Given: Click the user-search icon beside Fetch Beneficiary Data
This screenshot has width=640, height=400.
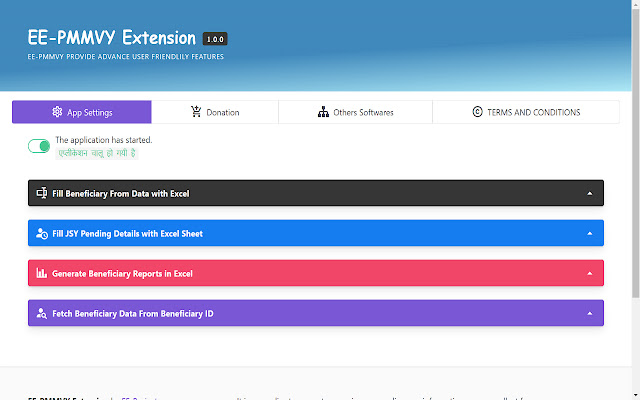Looking at the screenshot, I should click(x=42, y=313).
